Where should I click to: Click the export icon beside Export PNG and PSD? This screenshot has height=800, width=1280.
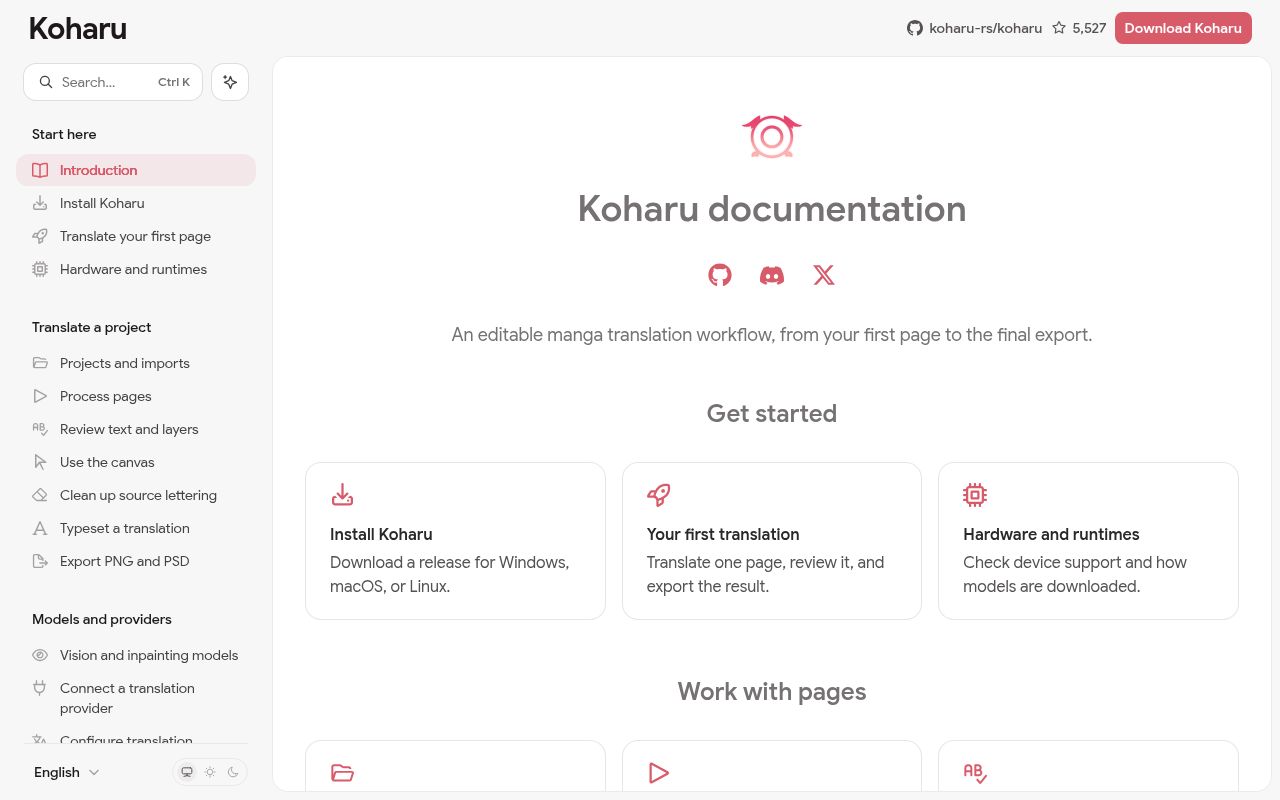click(40, 561)
